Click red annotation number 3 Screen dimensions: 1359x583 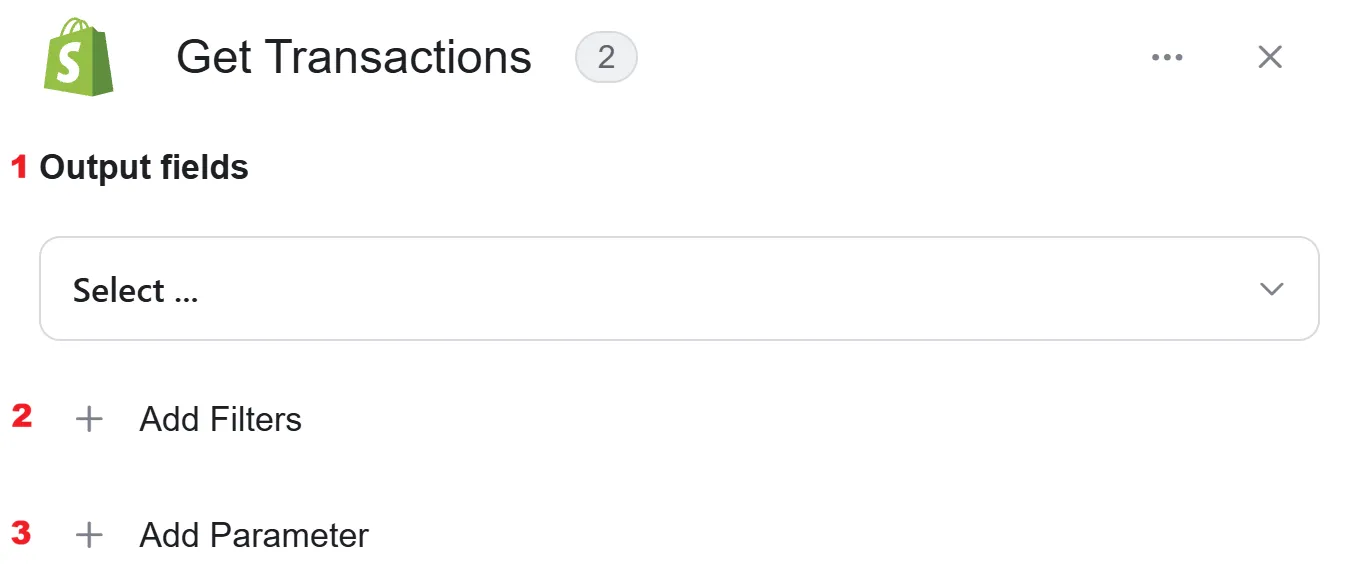pos(21,533)
